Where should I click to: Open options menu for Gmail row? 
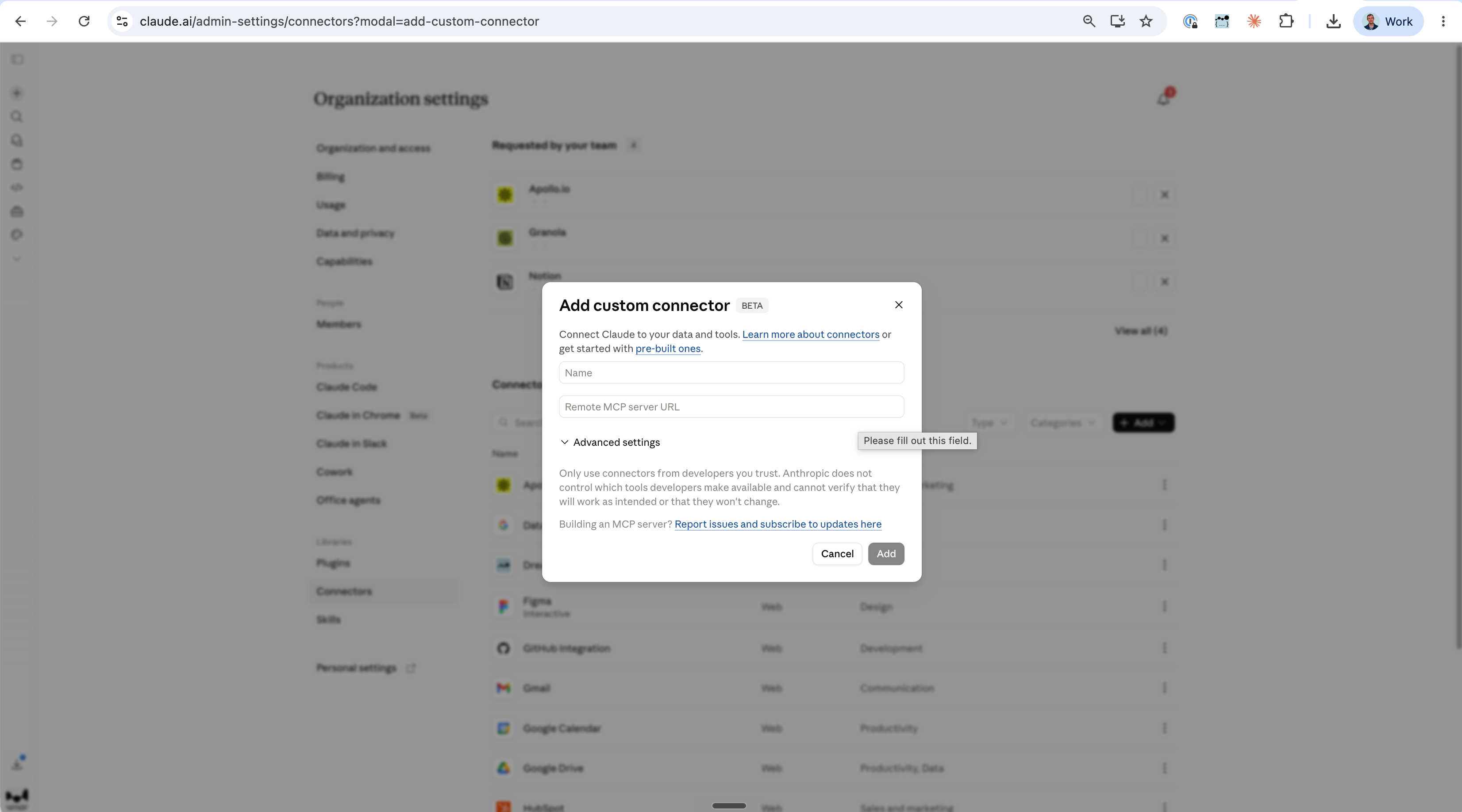[1165, 688]
